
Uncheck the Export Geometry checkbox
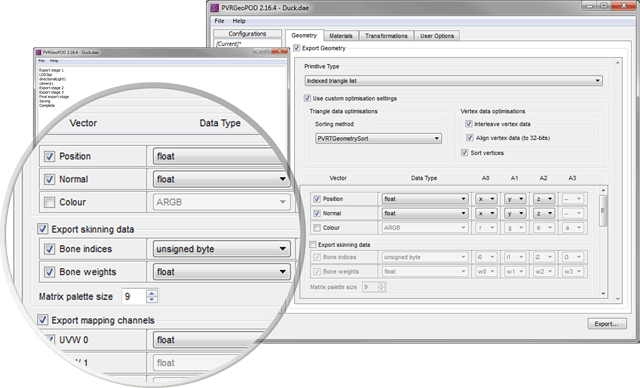[297, 48]
